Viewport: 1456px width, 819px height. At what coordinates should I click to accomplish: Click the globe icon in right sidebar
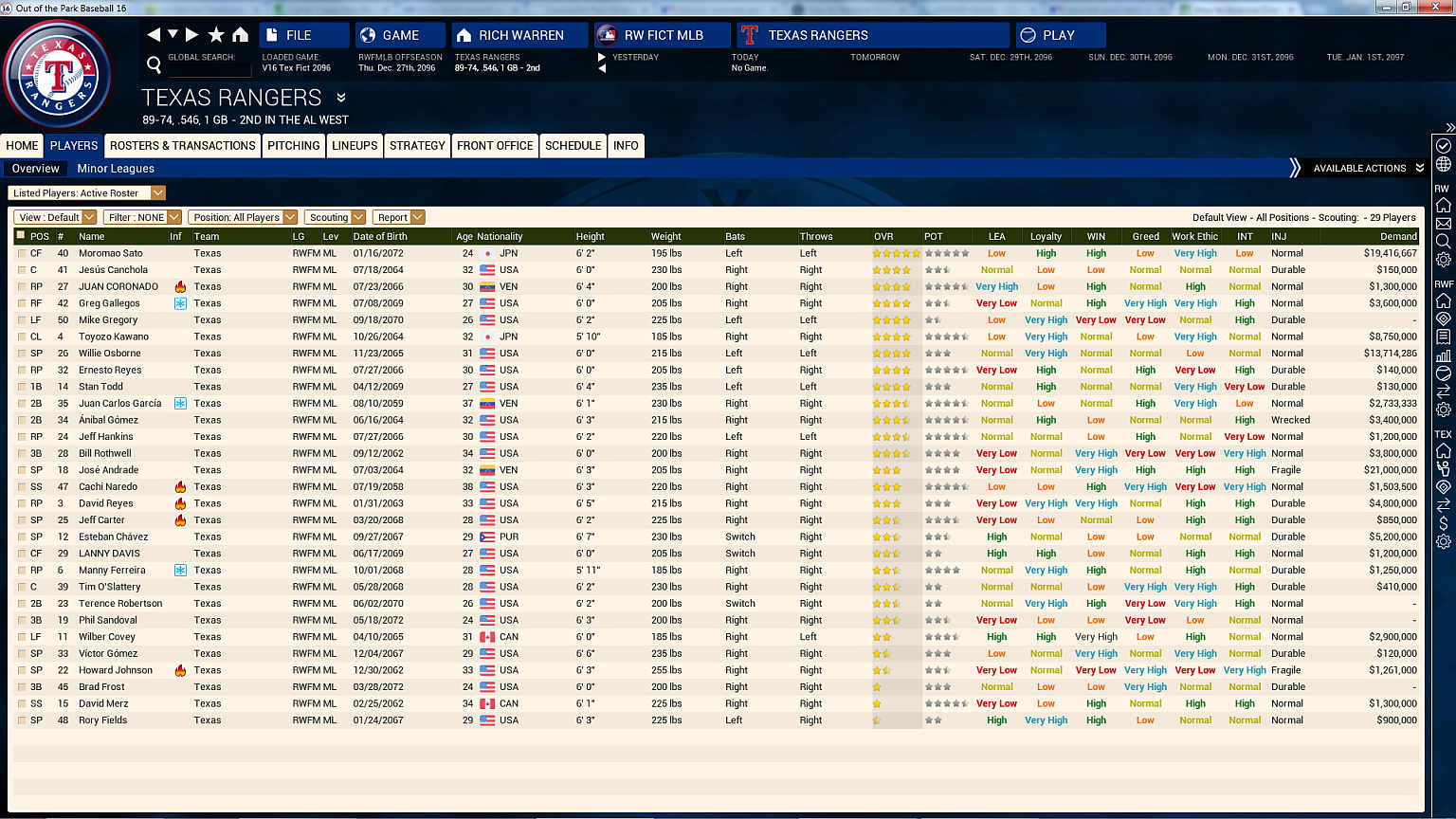tap(1443, 164)
